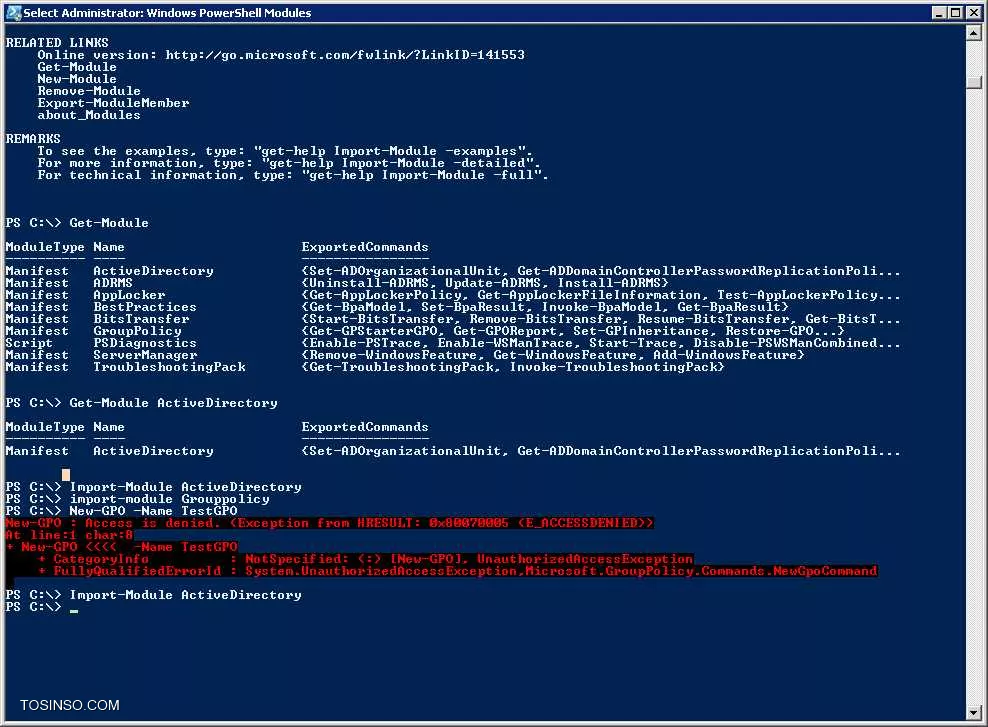Click the Script module type entry
Screen dimensions: 988x727
29,343
